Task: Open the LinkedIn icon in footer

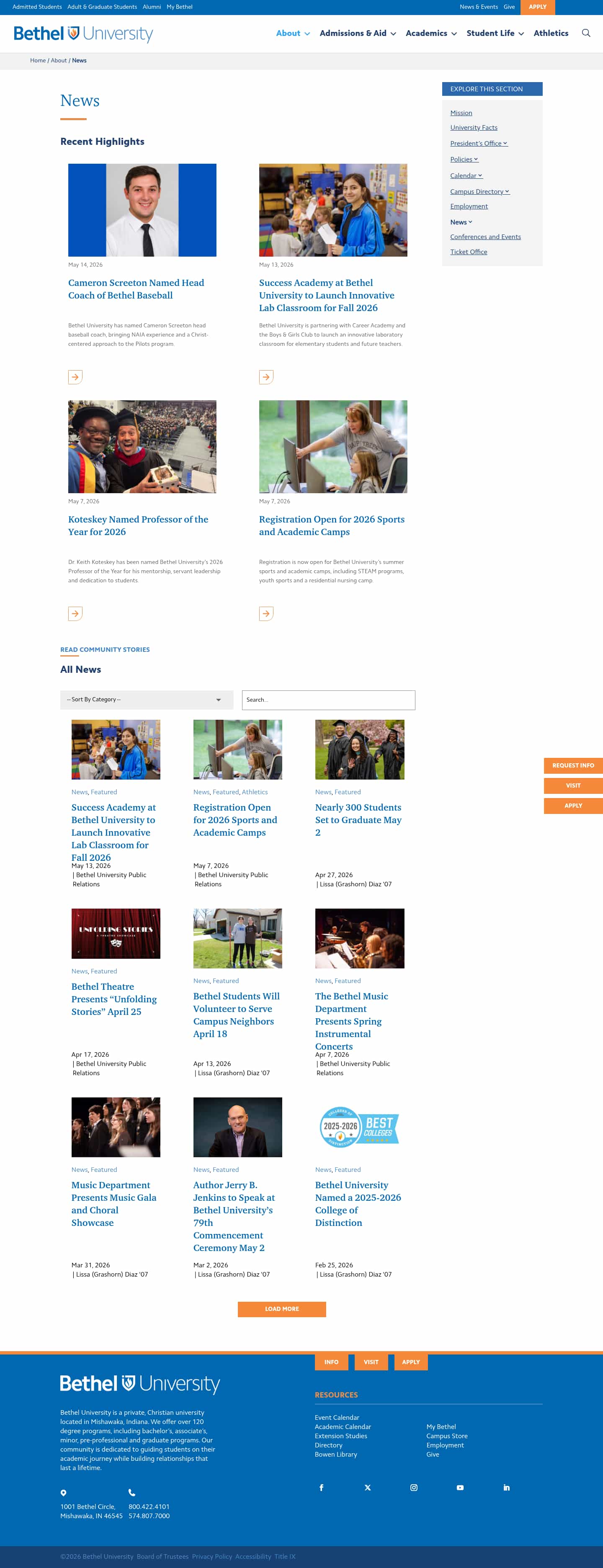Action: pyautogui.click(x=506, y=1487)
